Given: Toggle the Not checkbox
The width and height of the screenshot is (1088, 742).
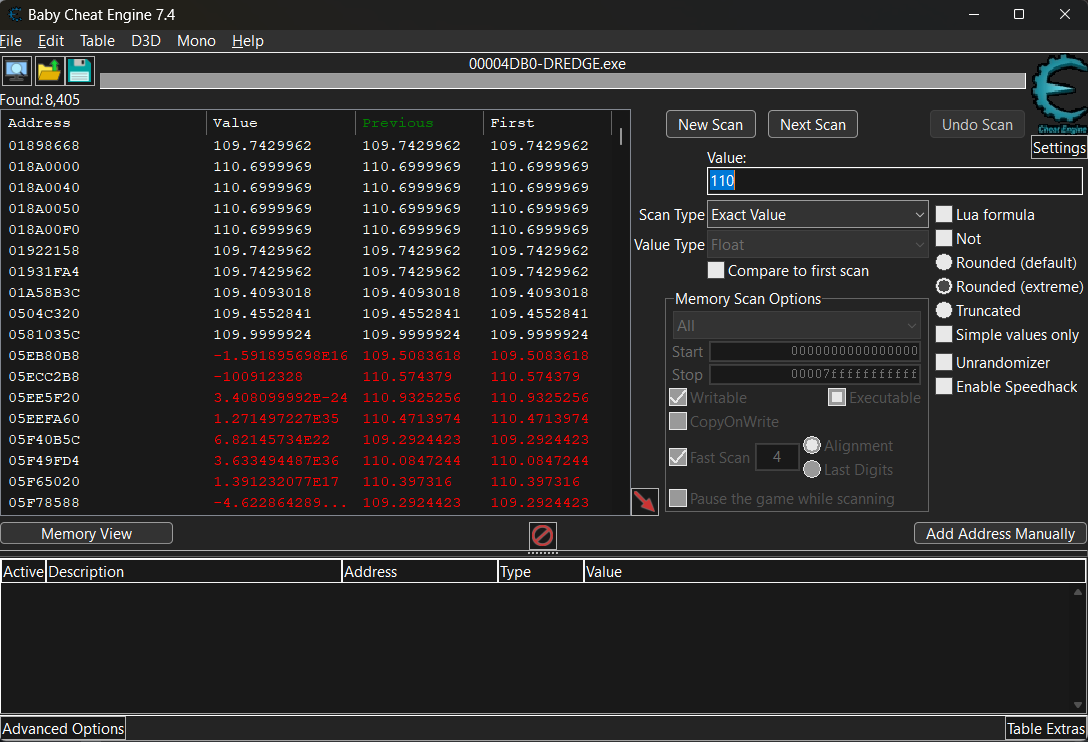Looking at the screenshot, I should pos(944,239).
